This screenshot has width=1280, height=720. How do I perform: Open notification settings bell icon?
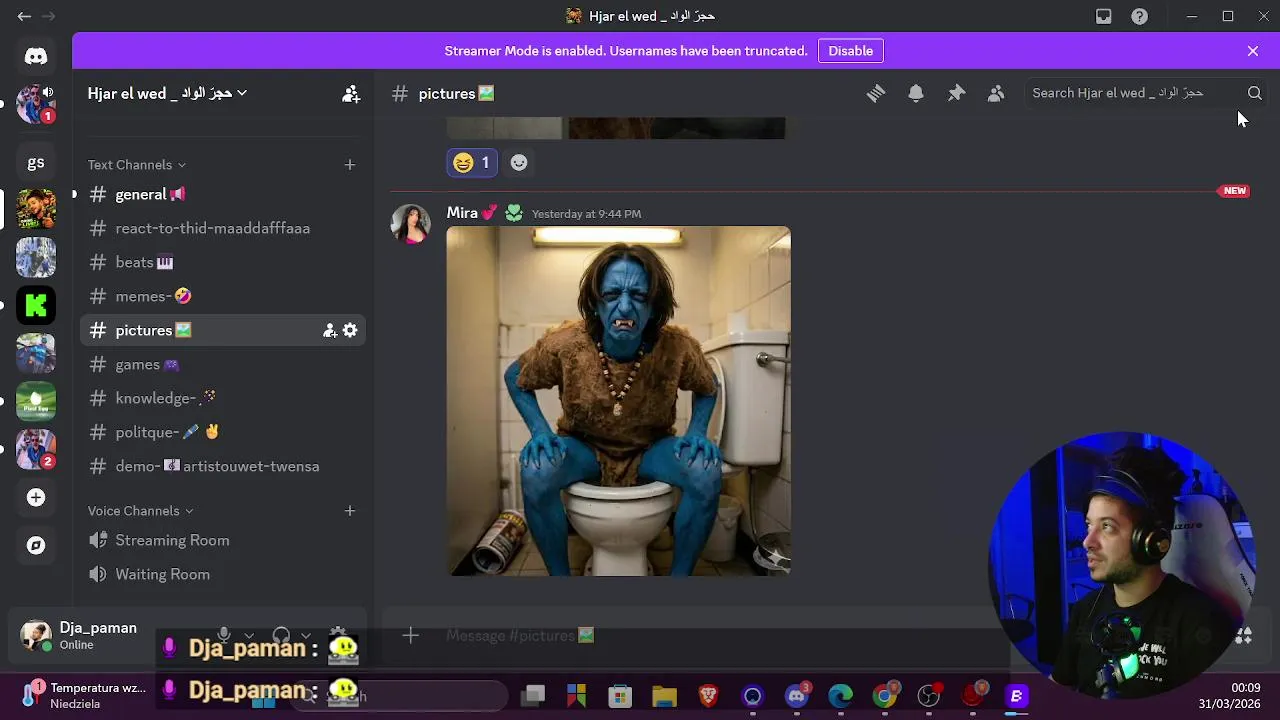(x=916, y=93)
